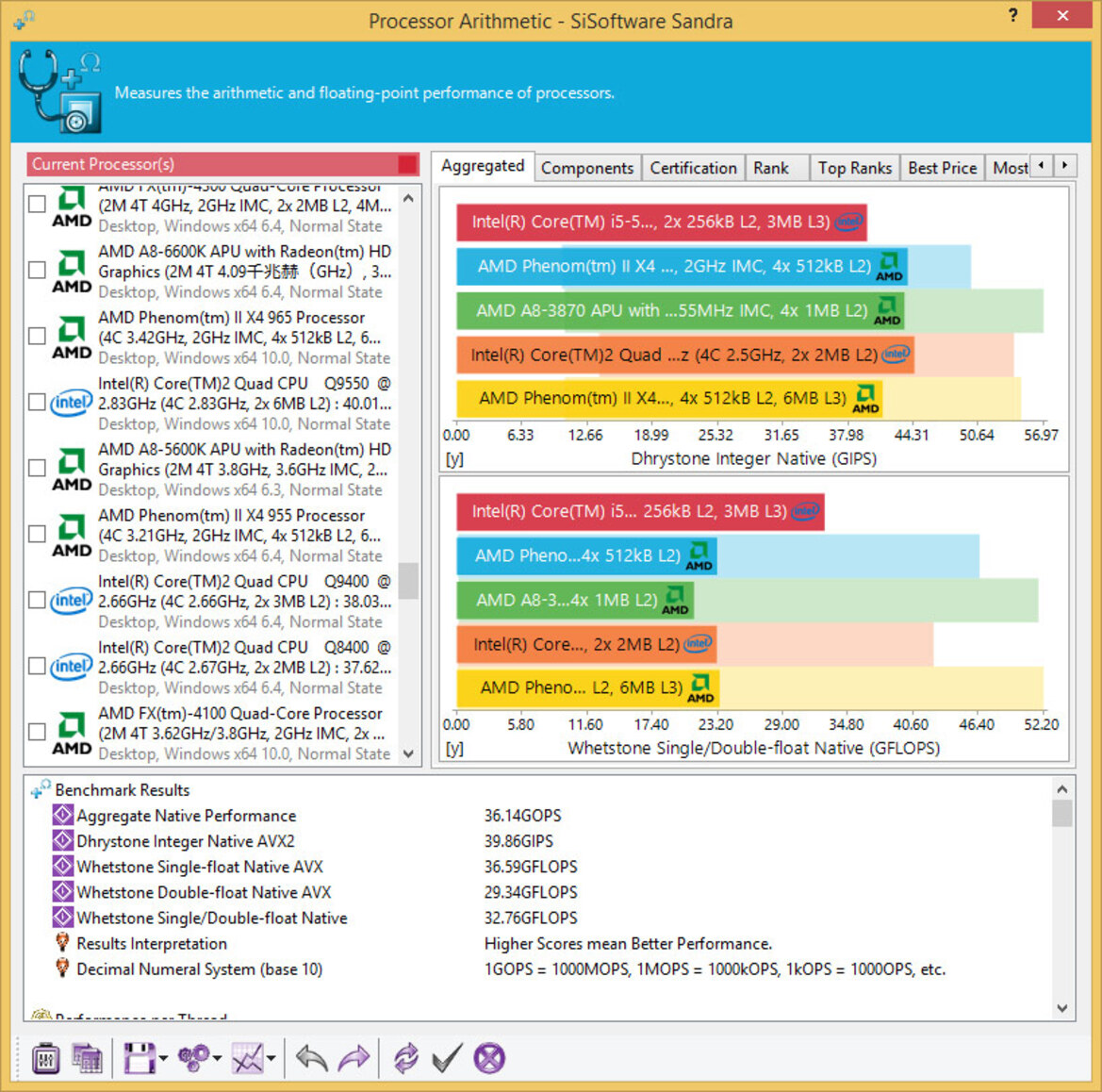Enable the AMD Phenom II X4 955 checkbox

[38, 535]
